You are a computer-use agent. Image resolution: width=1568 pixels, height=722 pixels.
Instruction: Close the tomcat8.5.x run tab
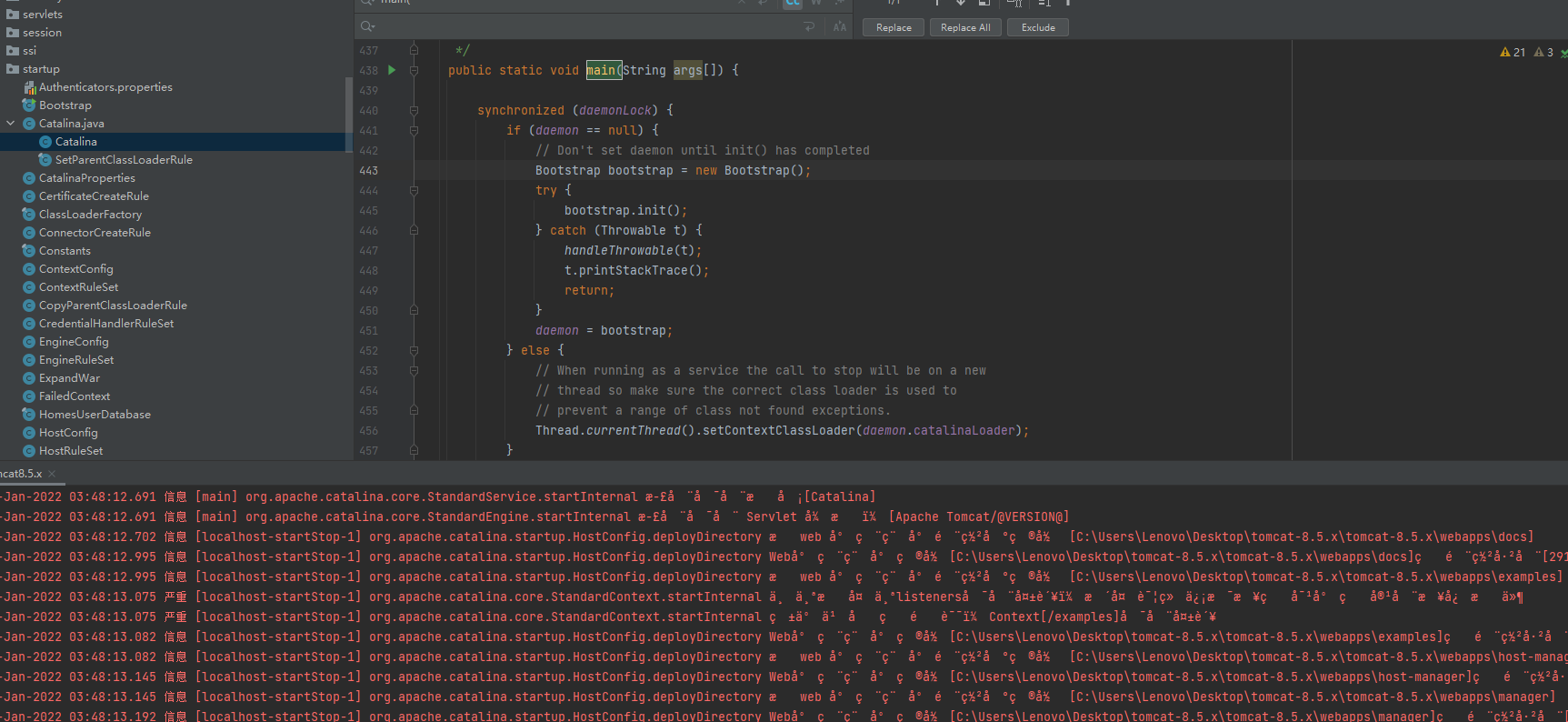coord(52,474)
